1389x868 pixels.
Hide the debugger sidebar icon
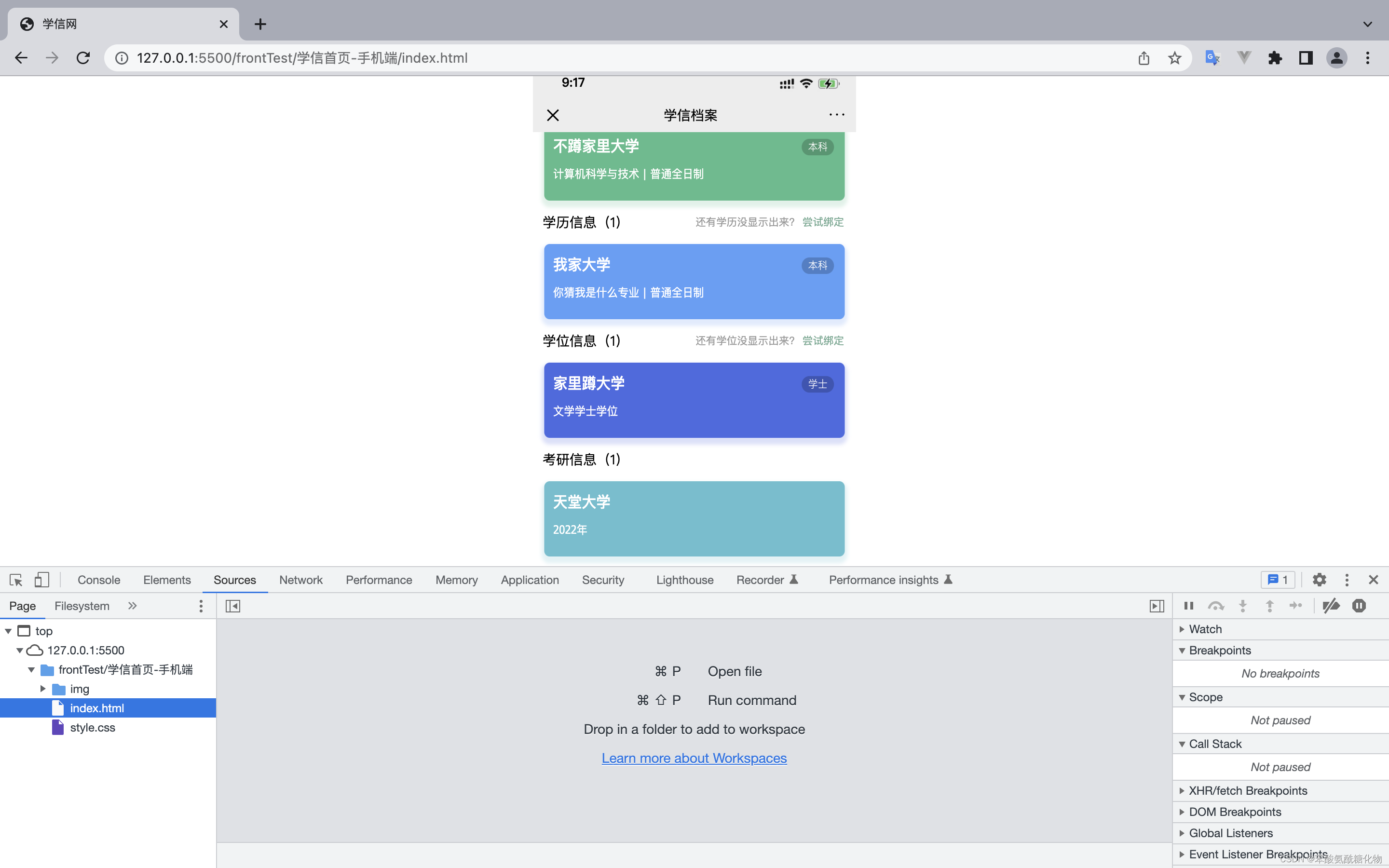[1157, 606]
